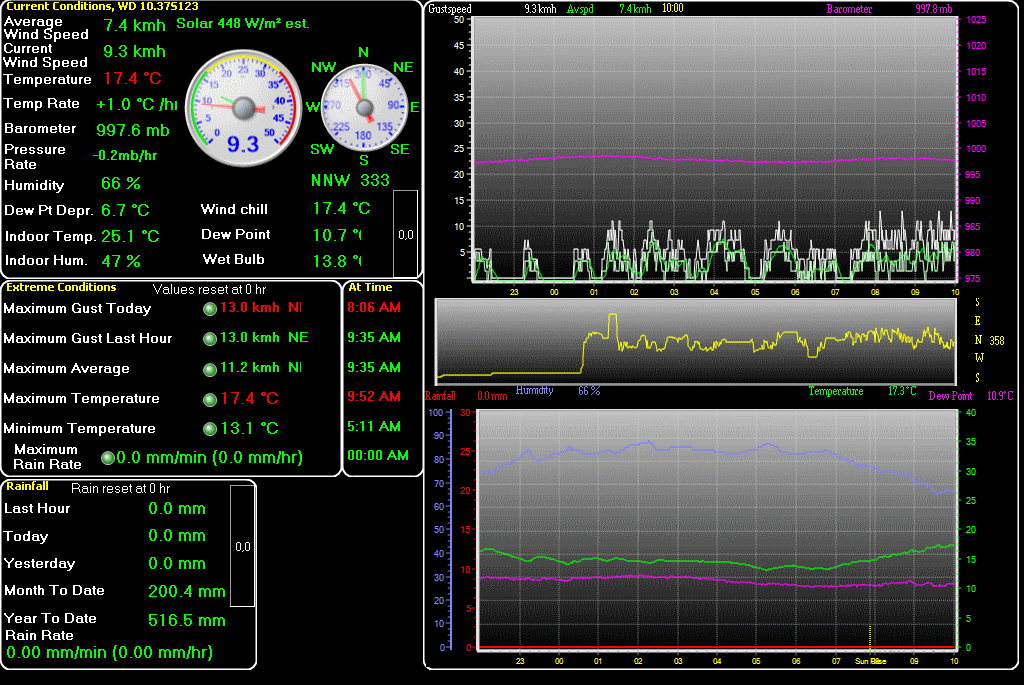Click the Gustspeed legend label above graph
Screen dimensions: 1024x685
click(449, 9)
